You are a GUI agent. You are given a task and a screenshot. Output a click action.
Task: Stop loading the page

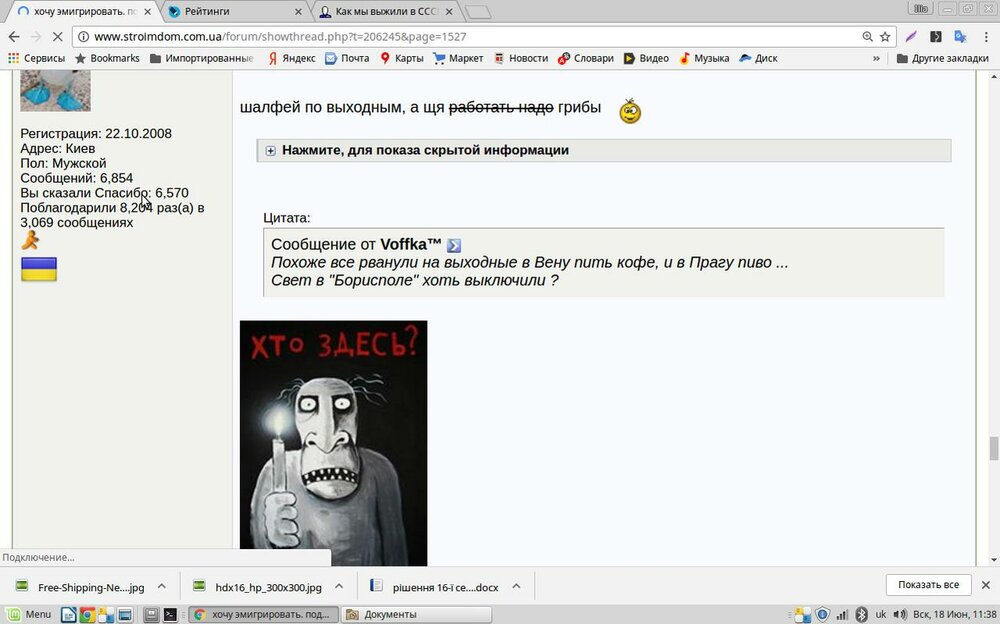point(57,37)
